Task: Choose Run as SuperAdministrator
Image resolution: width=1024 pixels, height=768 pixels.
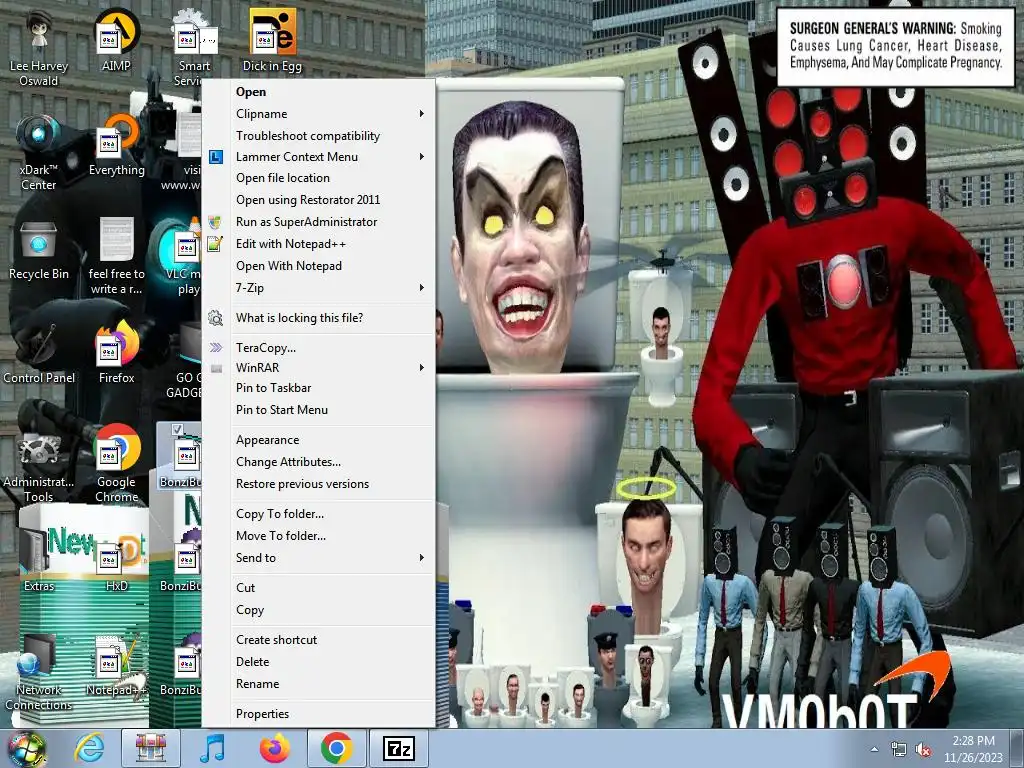Action: [318, 222]
